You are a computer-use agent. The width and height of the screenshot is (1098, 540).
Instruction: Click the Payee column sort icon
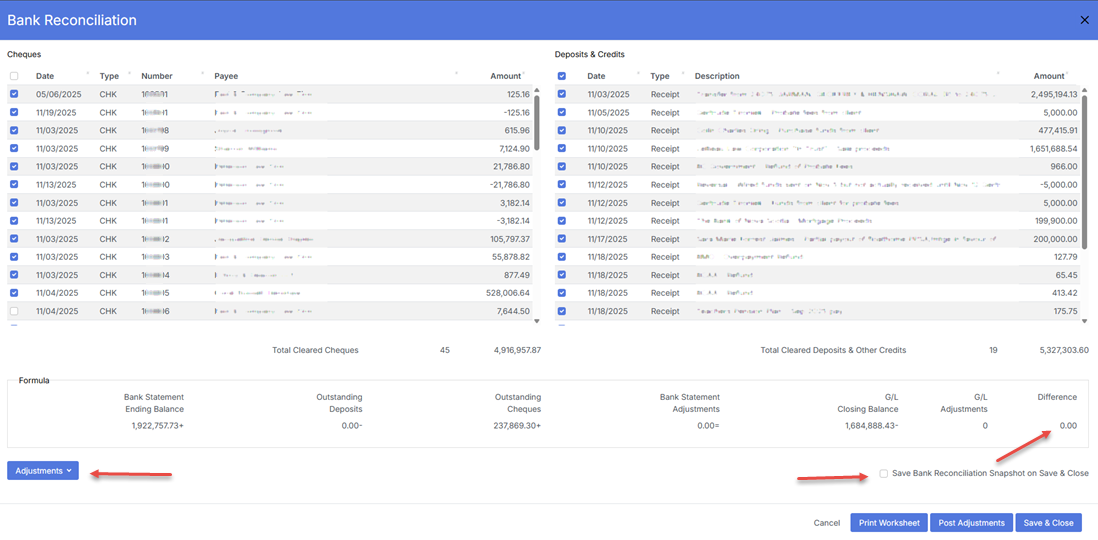(x=456, y=73)
